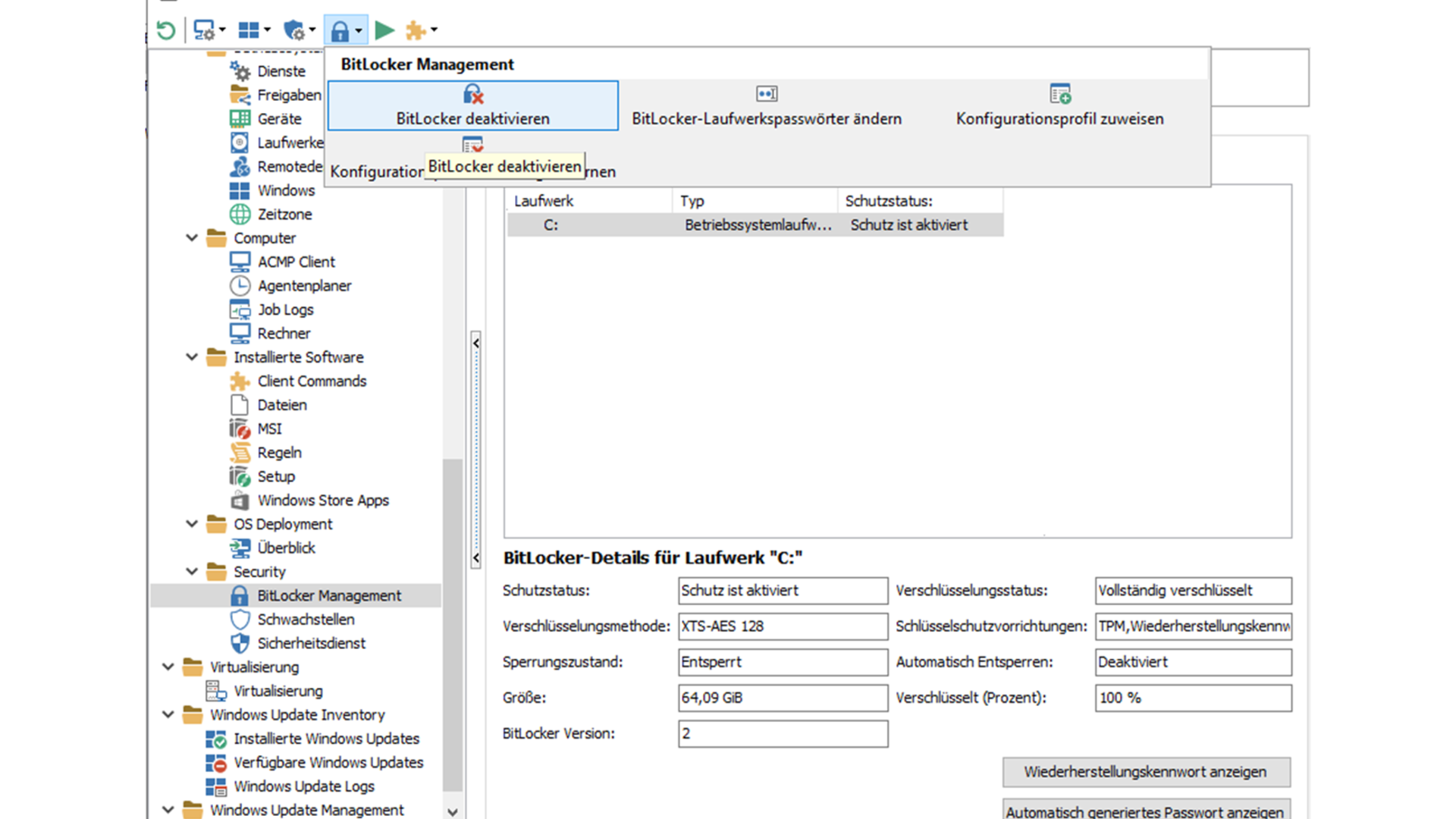Viewport: 1456px width, 819px height.
Task: Click the Agentenplaner clock icon
Action: (x=240, y=286)
